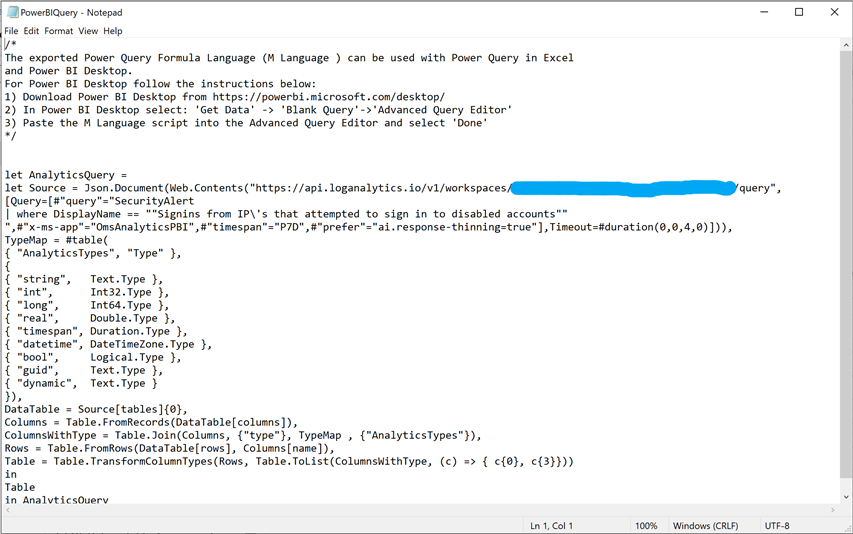Minimize the Notepad window
This screenshot has height=534, width=853.
[764, 12]
